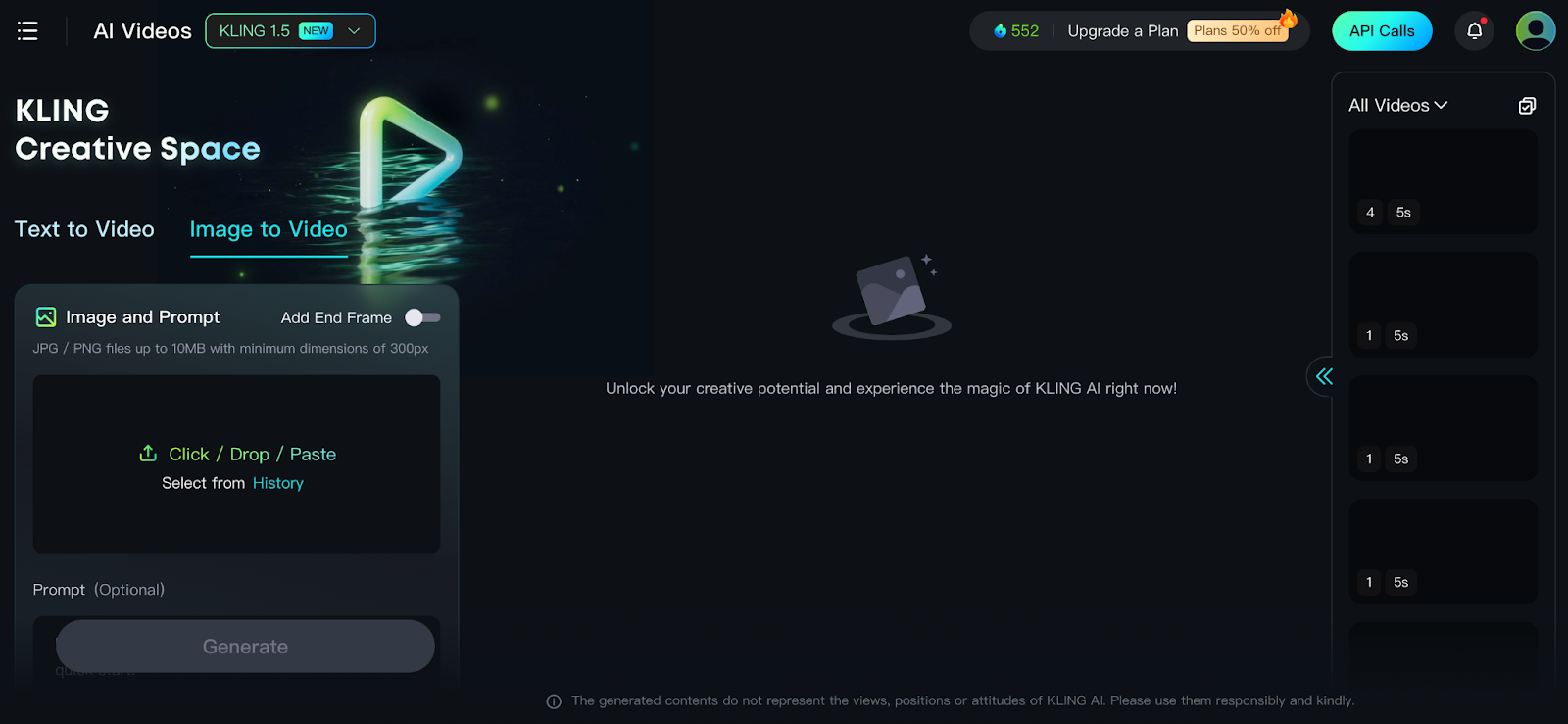
Task: Click the credits flame icon showing 552
Action: (1000, 31)
